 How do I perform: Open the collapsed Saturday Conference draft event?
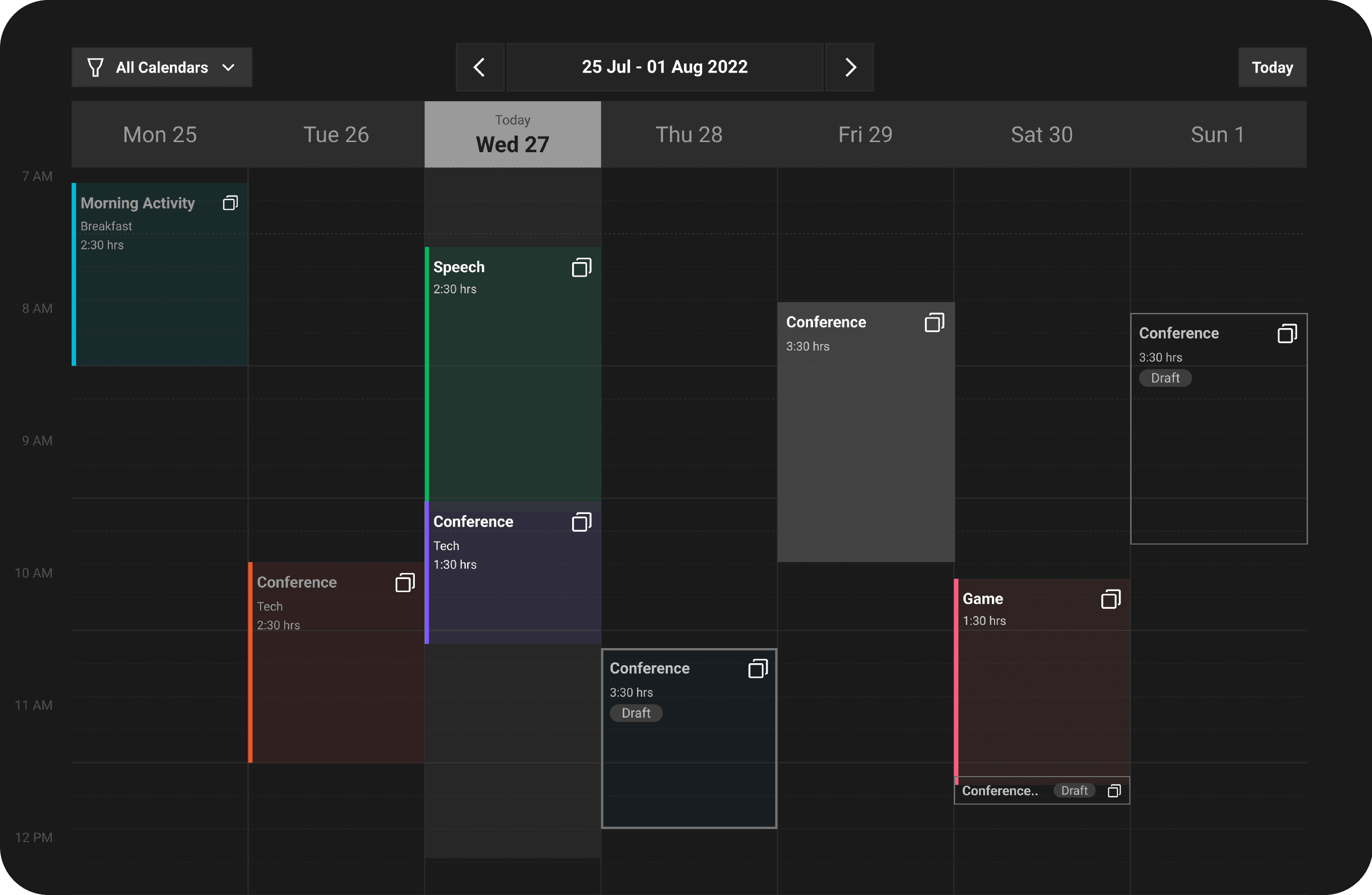click(1000, 791)
